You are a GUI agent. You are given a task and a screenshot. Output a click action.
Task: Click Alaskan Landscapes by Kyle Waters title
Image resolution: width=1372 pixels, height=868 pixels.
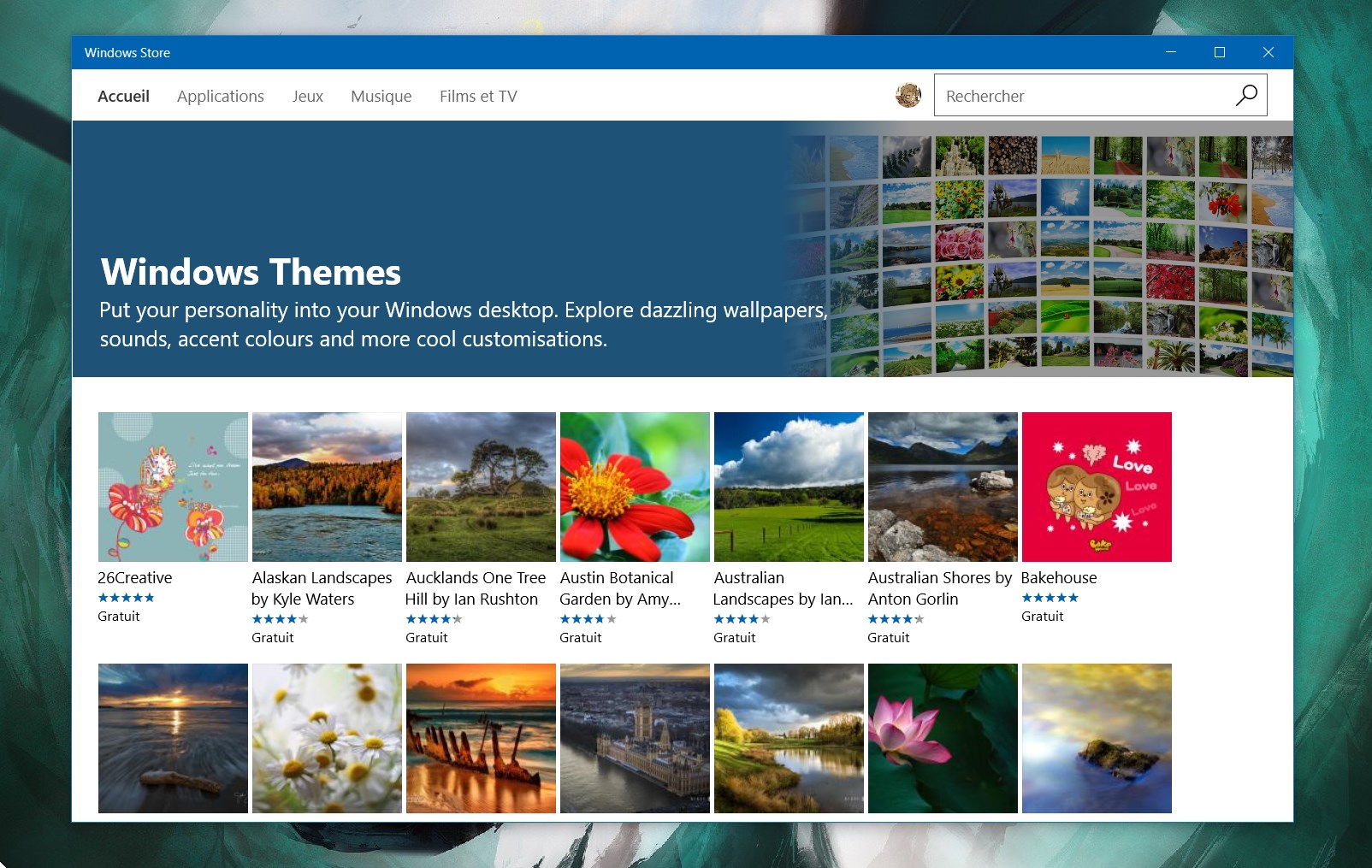click(x=322, y=588)
